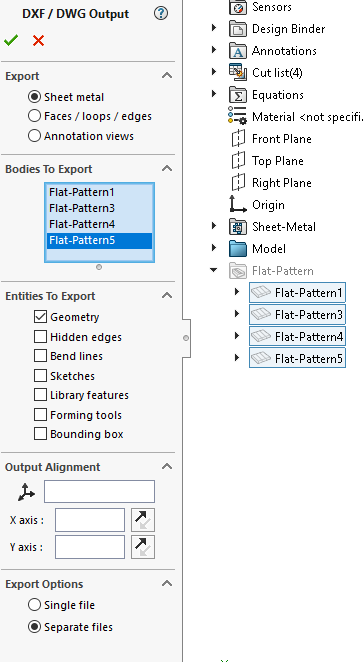Collapse the Bodies To Export section
The width and height of the screenshot is (363, 662).
pos(167,168)
